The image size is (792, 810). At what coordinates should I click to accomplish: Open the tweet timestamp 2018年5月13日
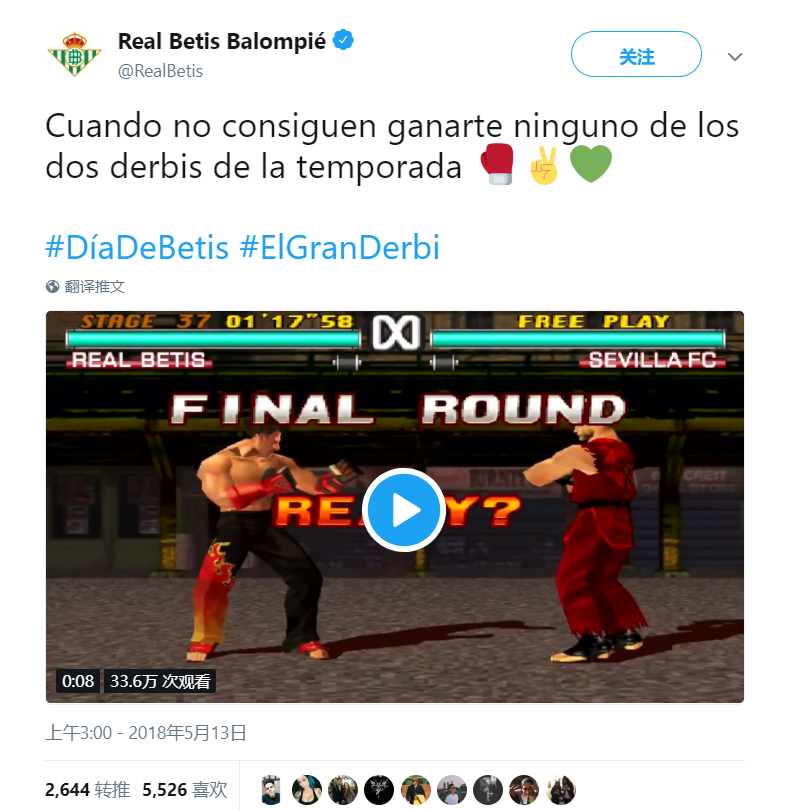pos(146,733)
